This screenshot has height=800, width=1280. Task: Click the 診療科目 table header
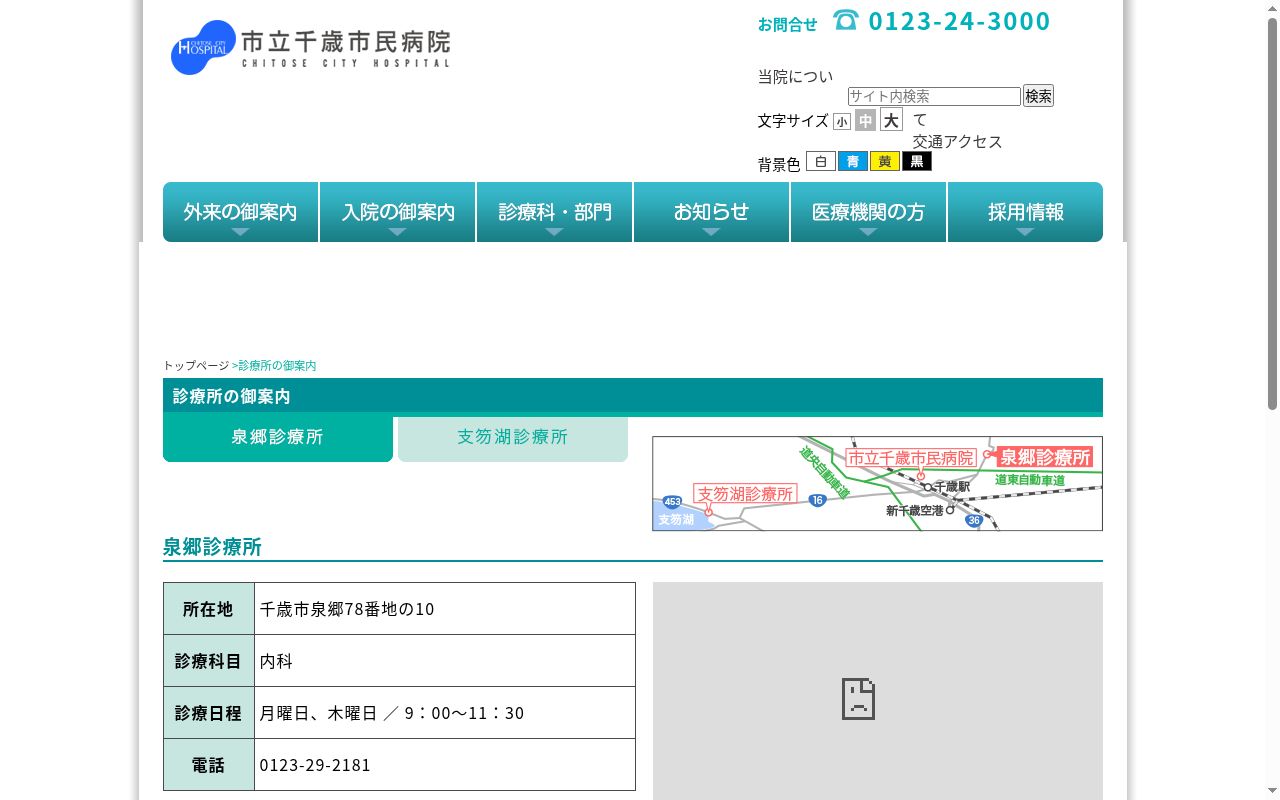pos(208,661)
